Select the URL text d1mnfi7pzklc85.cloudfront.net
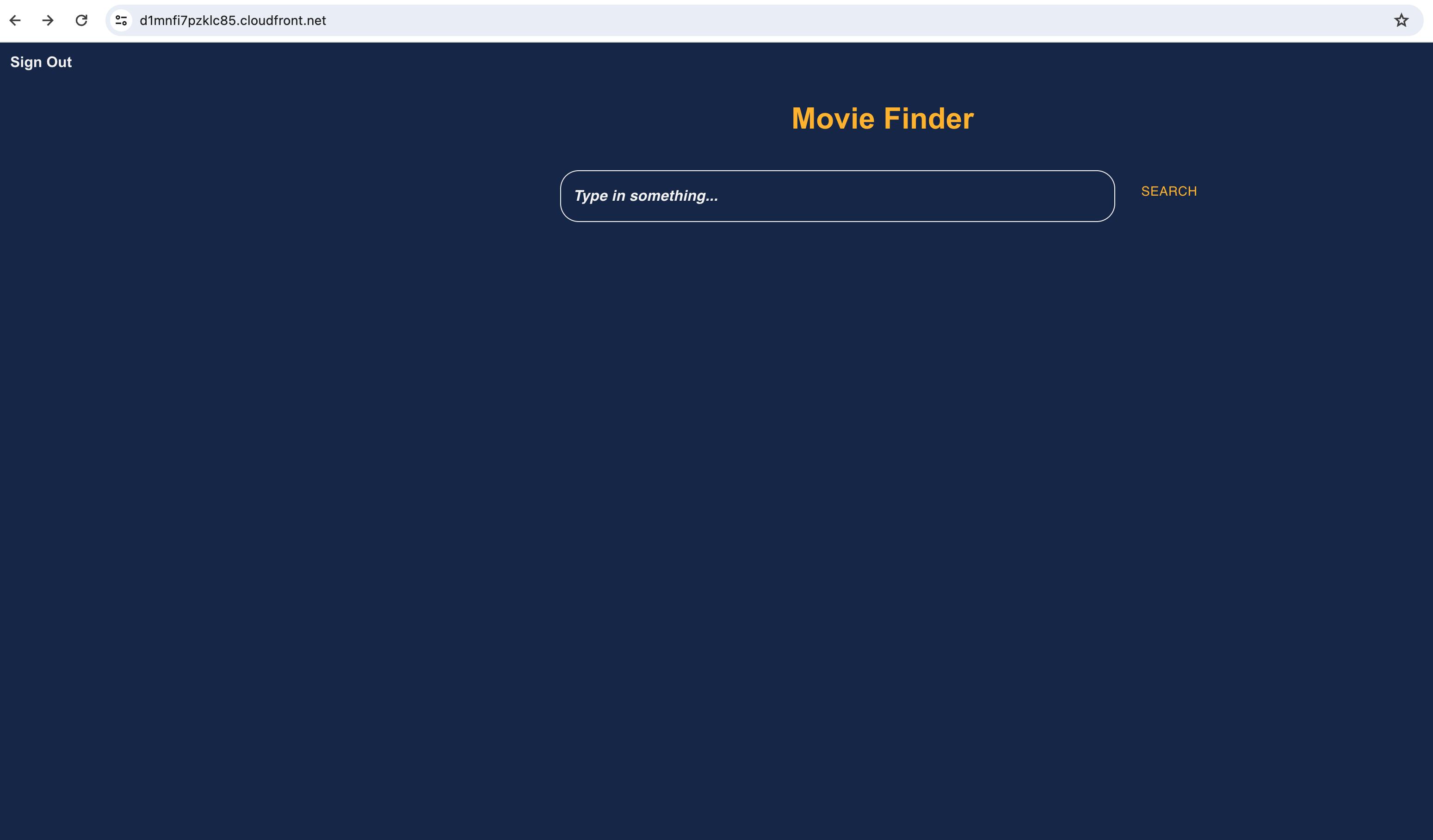Viewport: 1433px width, 840px height. [x=233, y=20]
